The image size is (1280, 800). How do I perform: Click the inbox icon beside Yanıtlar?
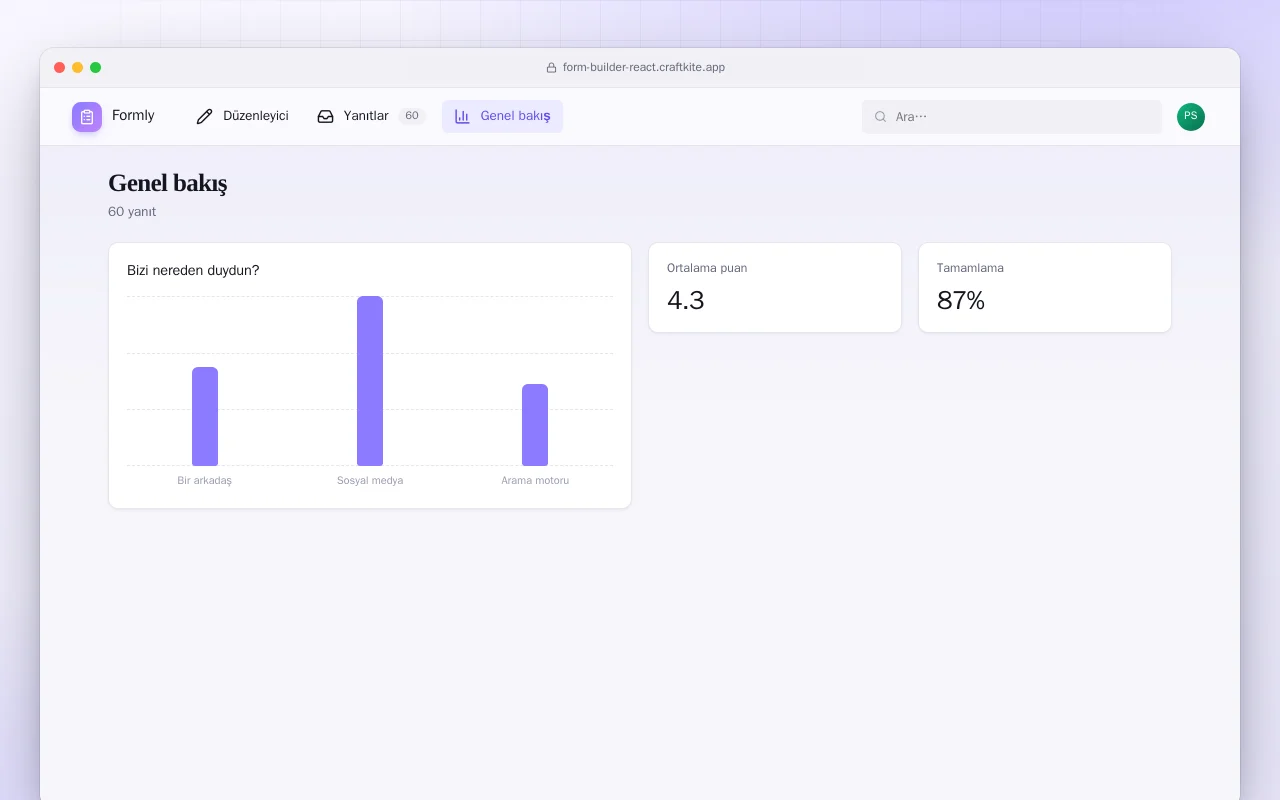pos(325,117)
